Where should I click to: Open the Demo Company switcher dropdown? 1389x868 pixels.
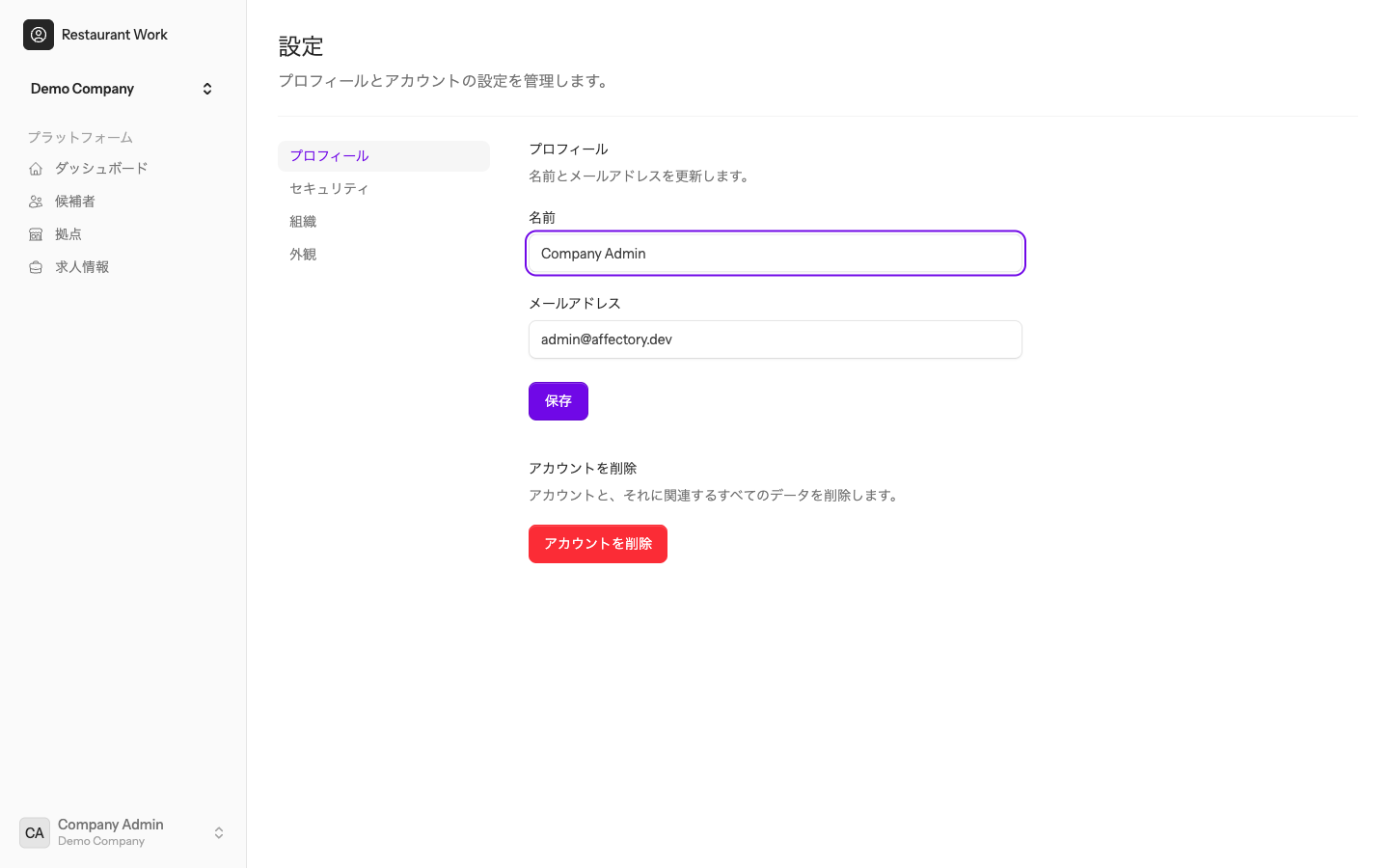click(123, 89)
